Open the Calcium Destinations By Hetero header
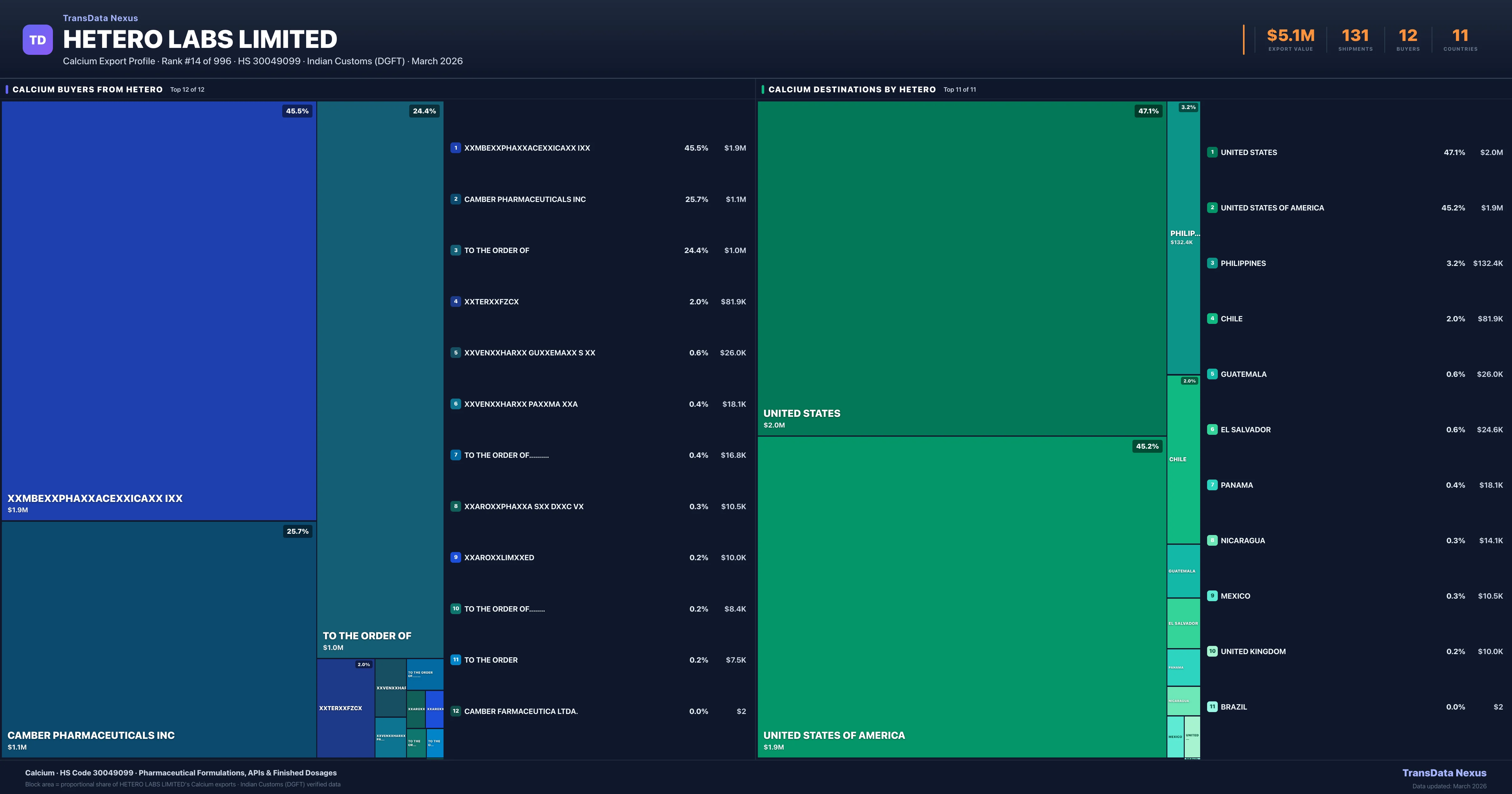This screenshot has width=1512, height=794. click(852, 89)
